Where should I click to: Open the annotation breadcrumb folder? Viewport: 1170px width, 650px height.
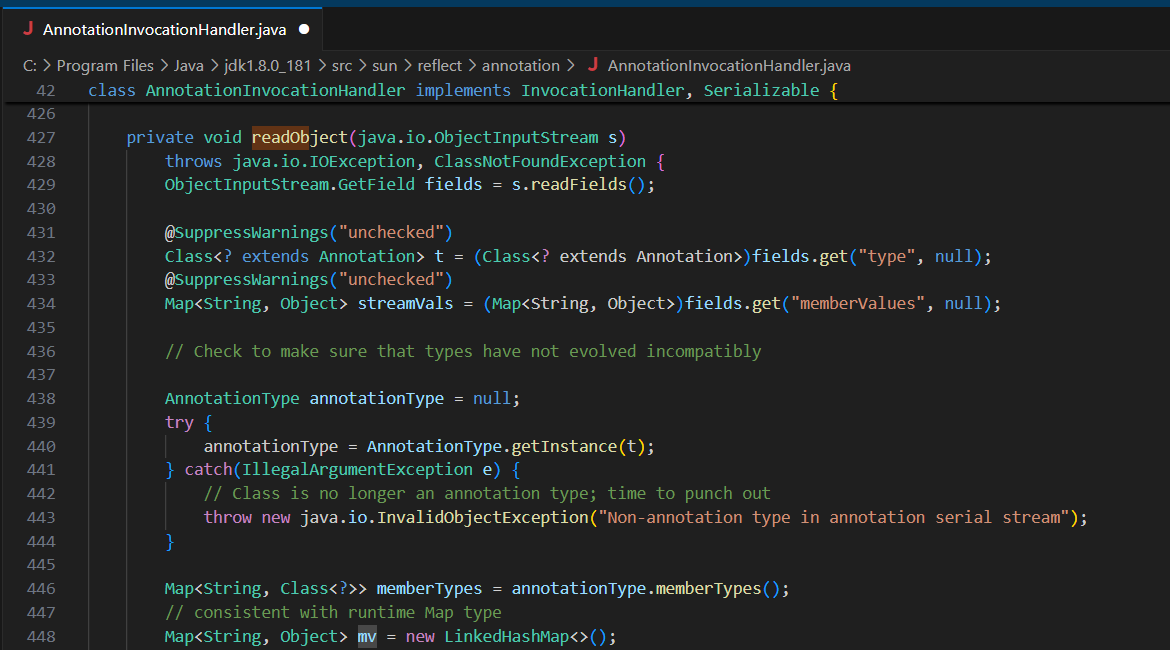pyautogui.click(x=521, y=66)
